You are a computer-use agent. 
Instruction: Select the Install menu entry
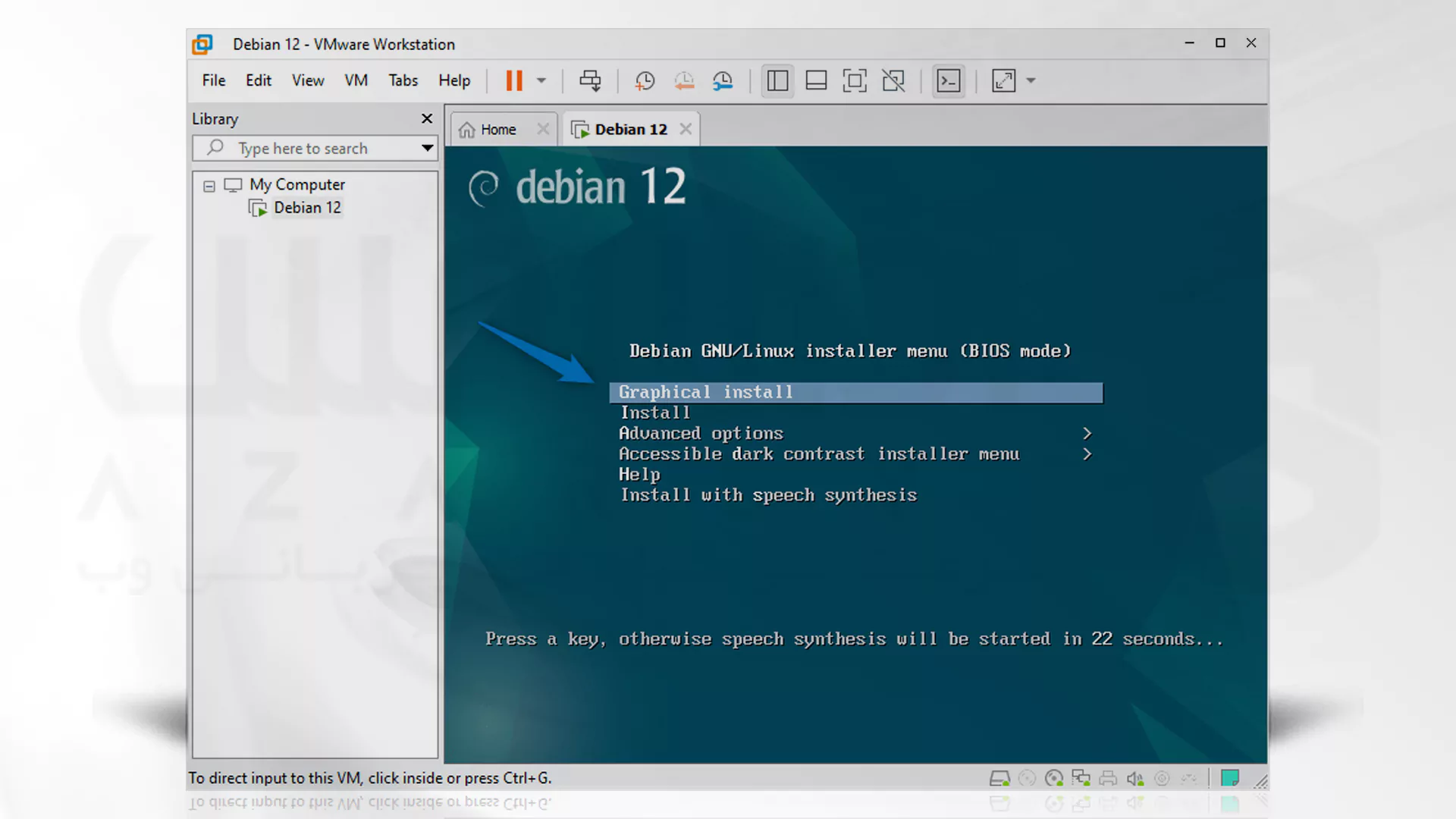pos(655,413)
